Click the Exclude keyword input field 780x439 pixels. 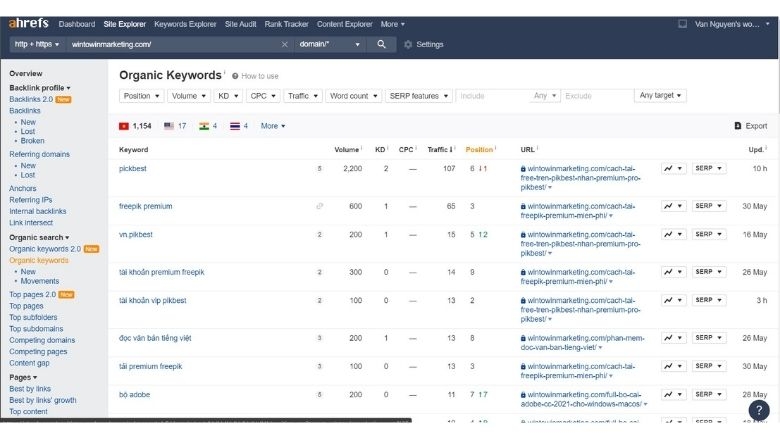coord(597,95)
